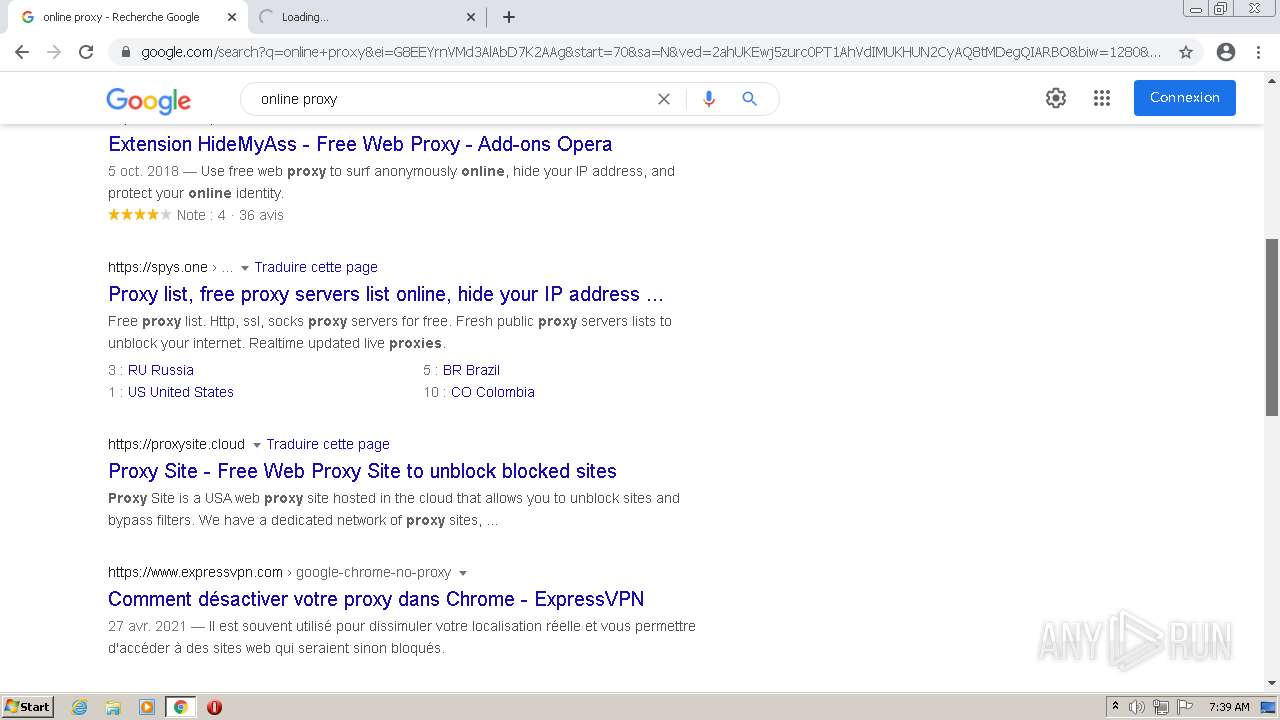The image size is (1280, 720).
Task: Open Google settings gear
Action: [1056, 98]
